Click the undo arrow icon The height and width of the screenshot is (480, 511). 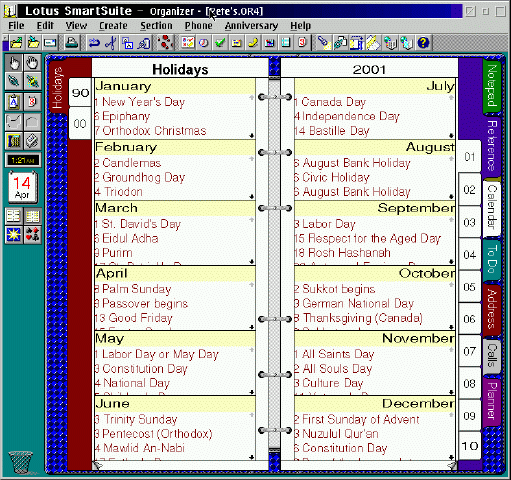pos(94,43)
